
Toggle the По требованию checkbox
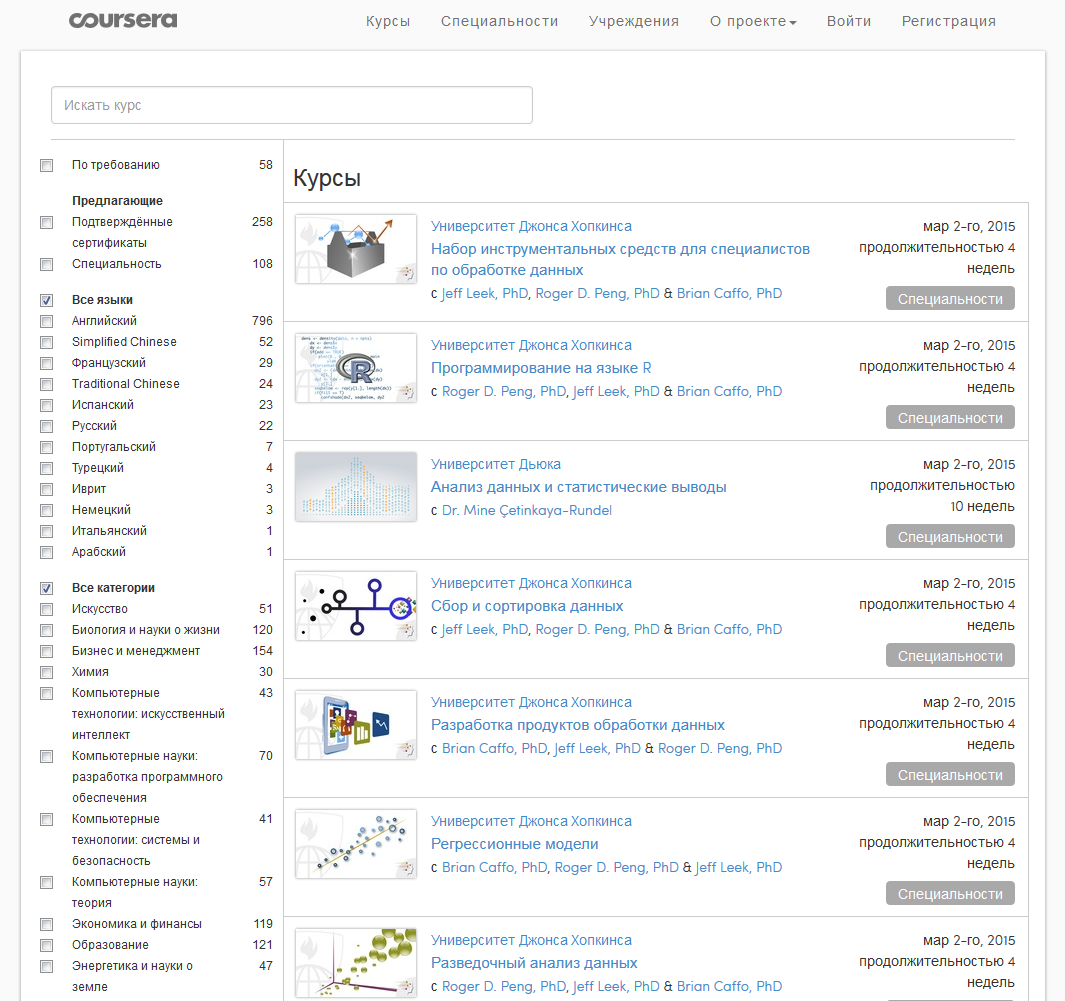(47, 166)
